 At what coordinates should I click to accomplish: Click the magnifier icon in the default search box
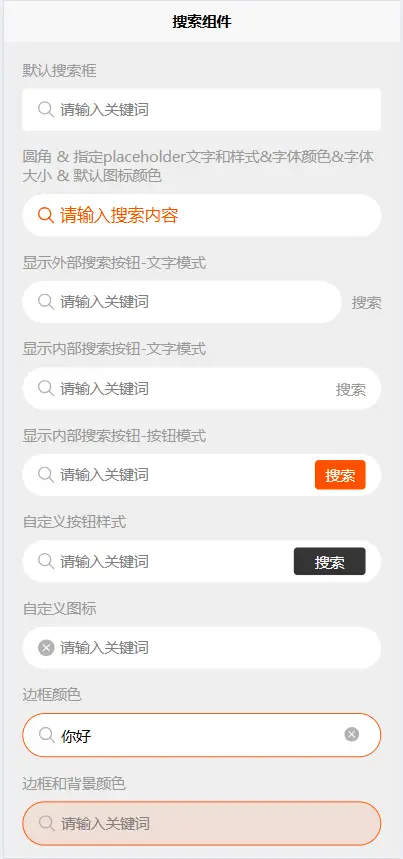[x=46, y=110]
